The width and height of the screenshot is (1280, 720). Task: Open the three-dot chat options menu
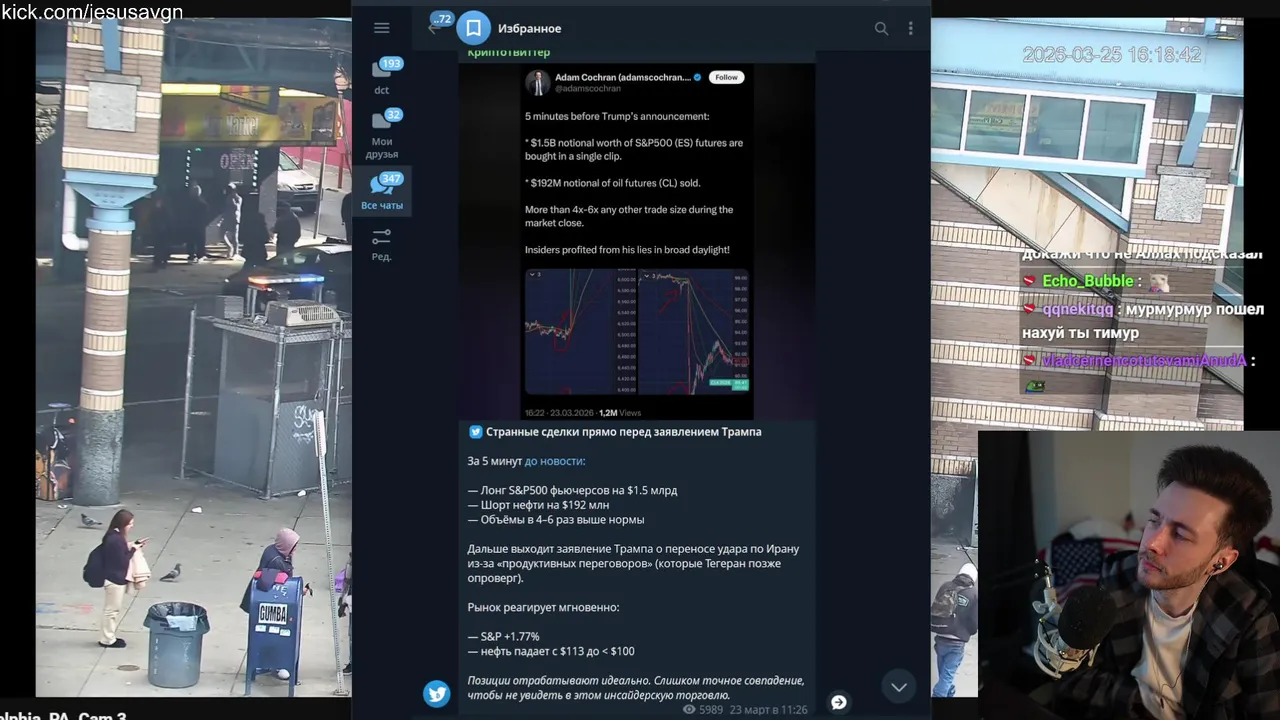click(x=910, y=28)
